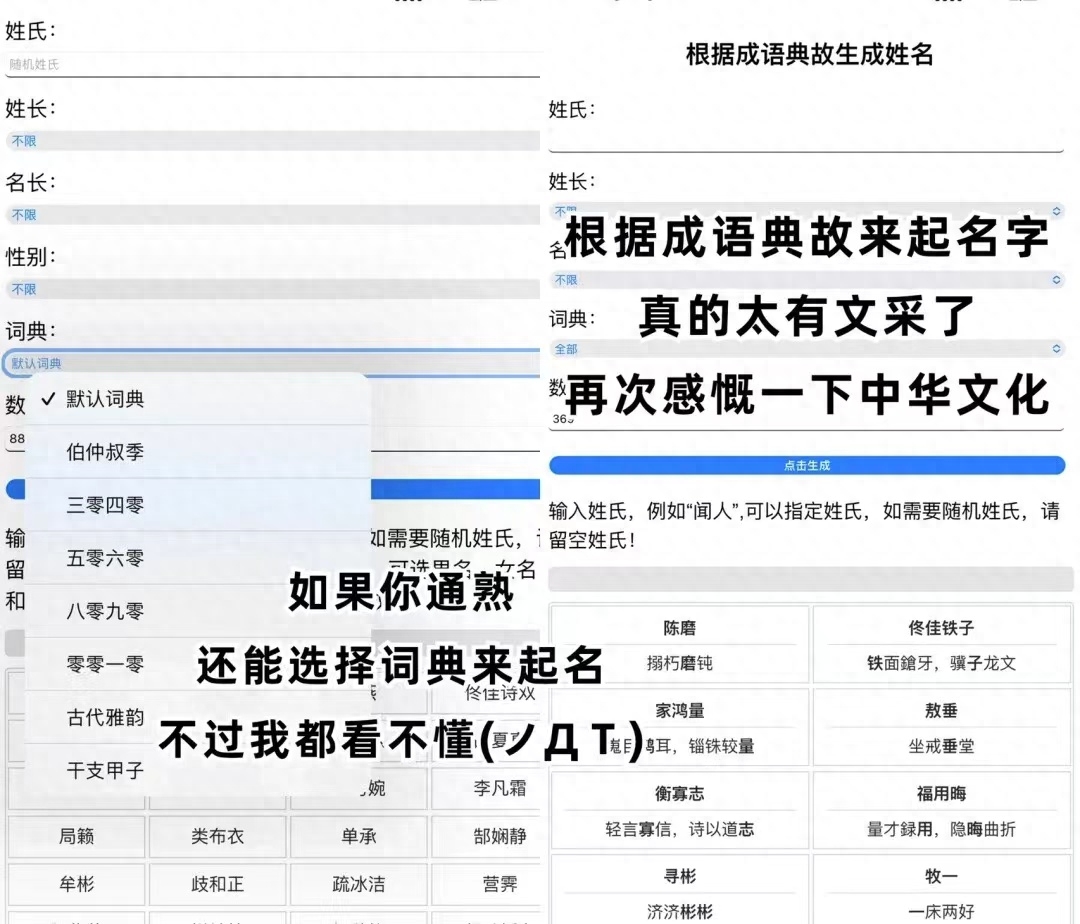Click the arrows on right panel 姓长 dropdown
Image resolution: width=1080 pixels, height=924 pixels.
[x=1056, y=211]
